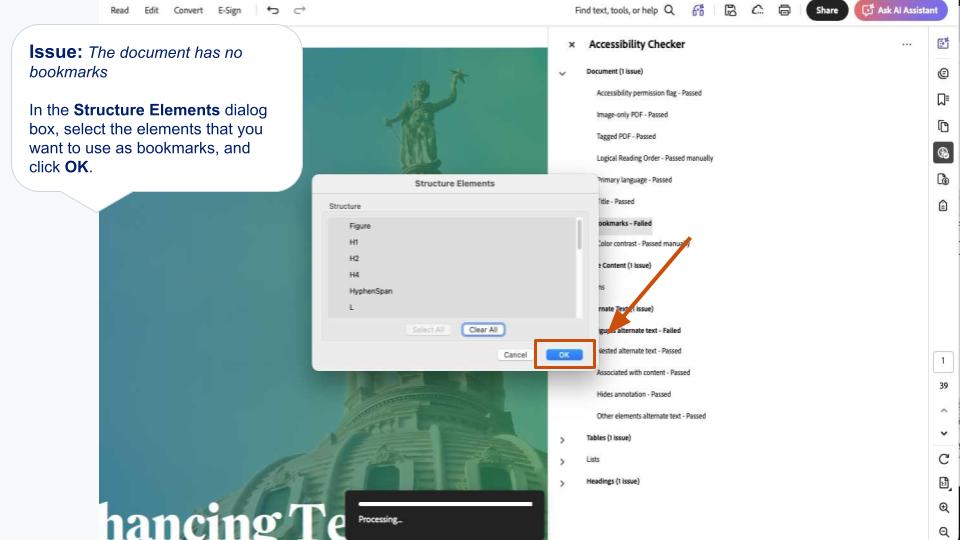Click OK in Structure Elements dialog

[x=564, y=355]
